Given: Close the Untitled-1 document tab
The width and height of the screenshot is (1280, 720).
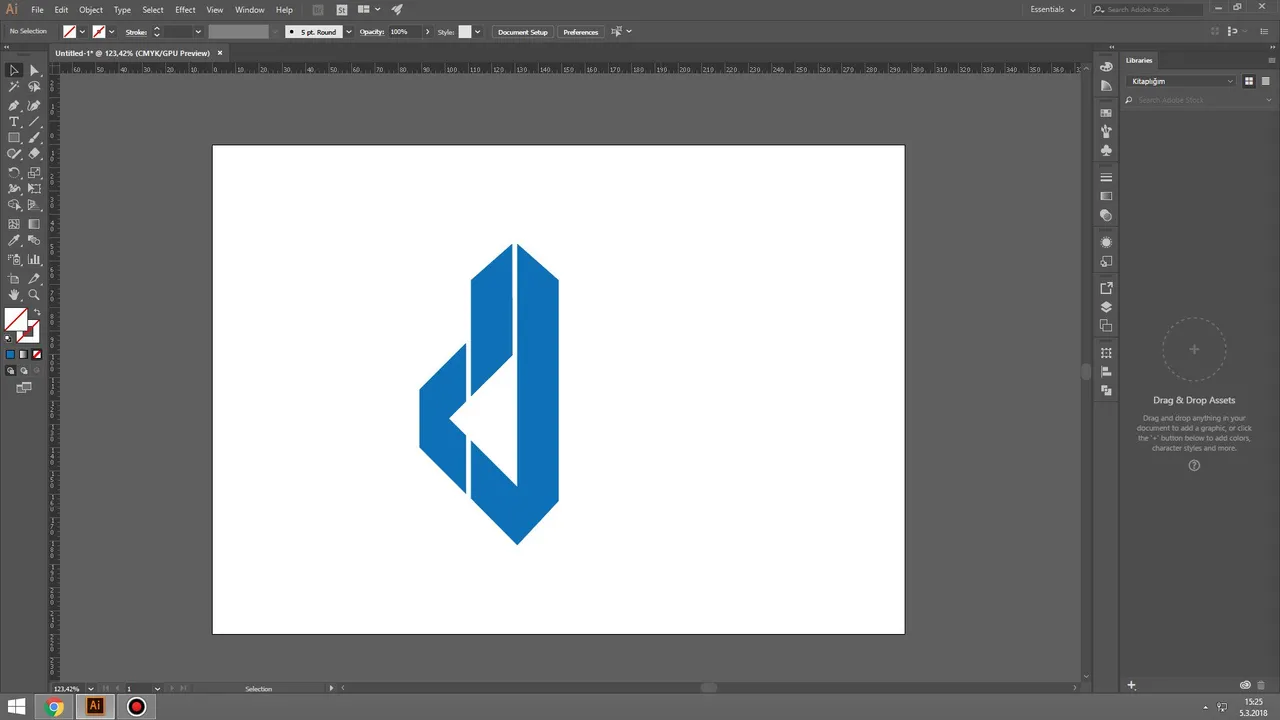Looking at the screenshot, I should 220,53.
